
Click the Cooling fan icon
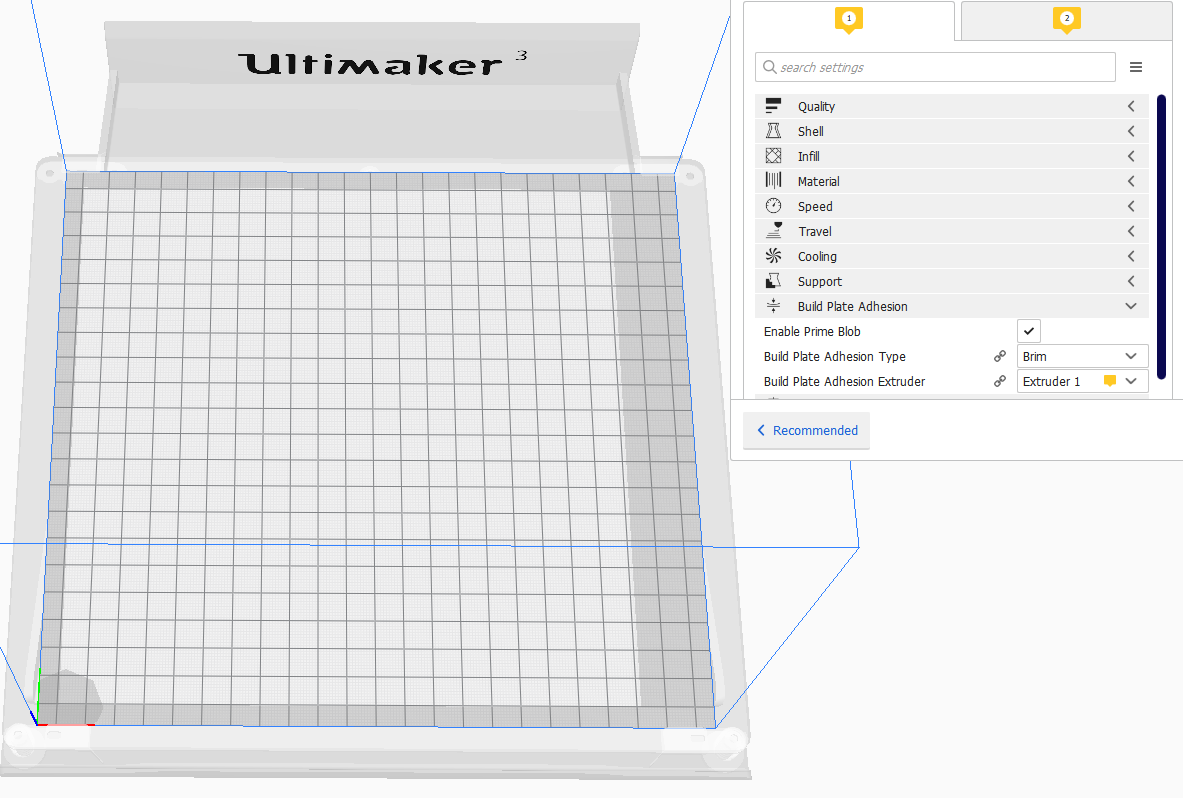773,256
